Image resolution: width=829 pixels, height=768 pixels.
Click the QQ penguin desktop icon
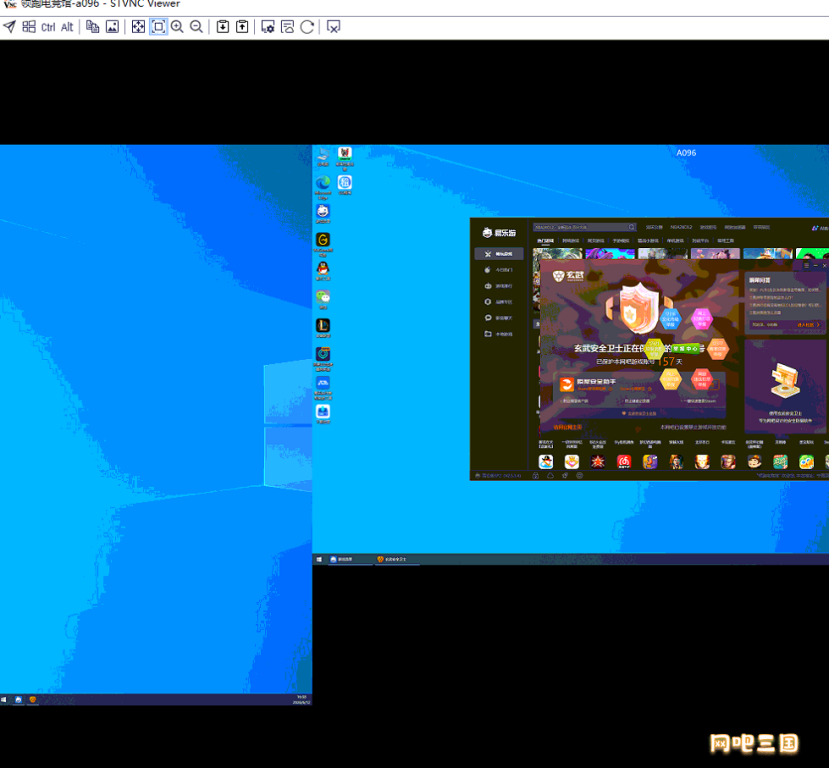(x=323, y=270)
